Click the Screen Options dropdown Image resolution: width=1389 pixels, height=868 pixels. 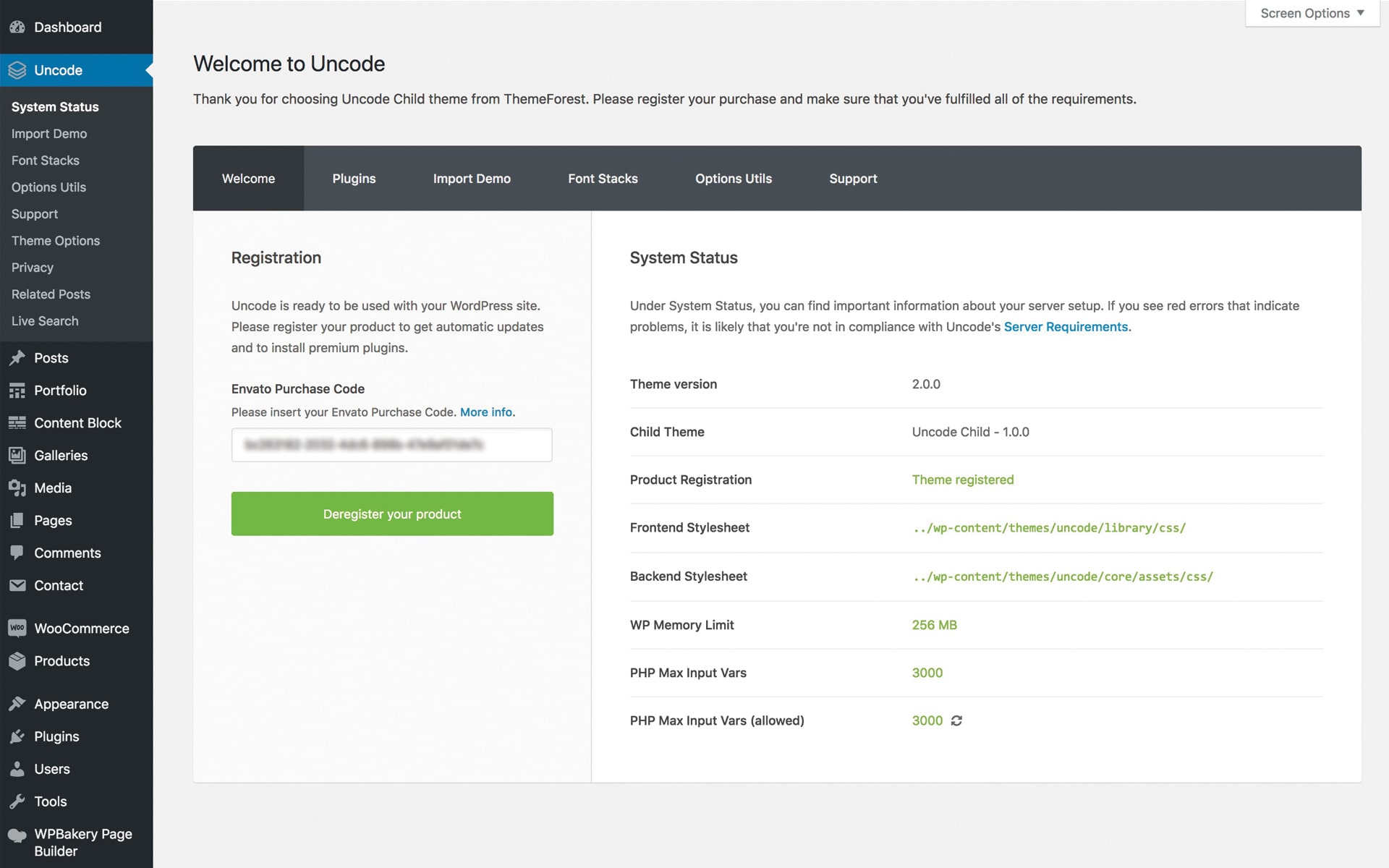pyautogui.click(x=1312, y=14)
